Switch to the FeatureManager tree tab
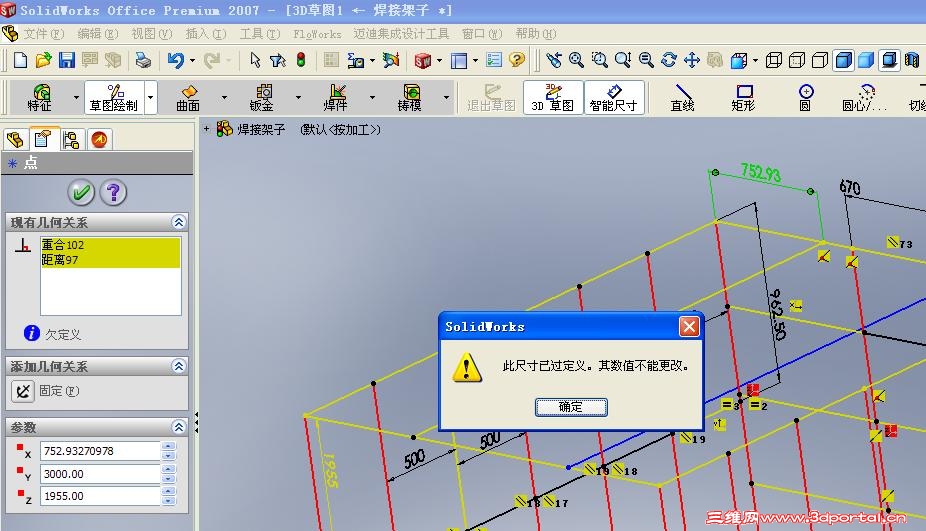Image resolution: width=926 pixels, height=531 pixels. tap(15, 140)
